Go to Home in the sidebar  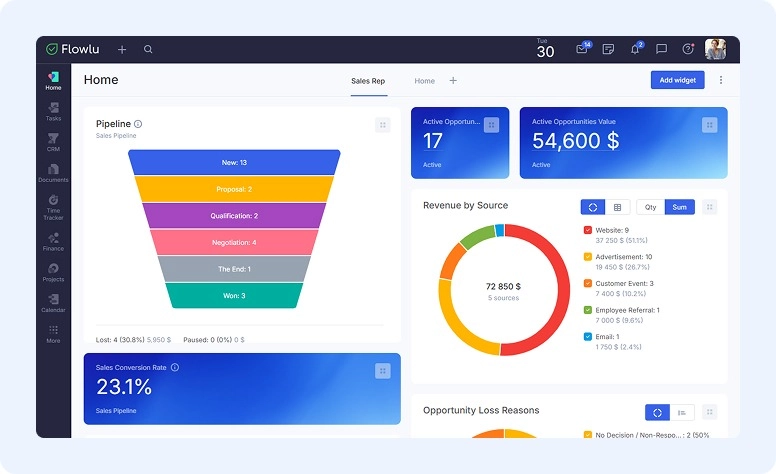pos(53,81)
